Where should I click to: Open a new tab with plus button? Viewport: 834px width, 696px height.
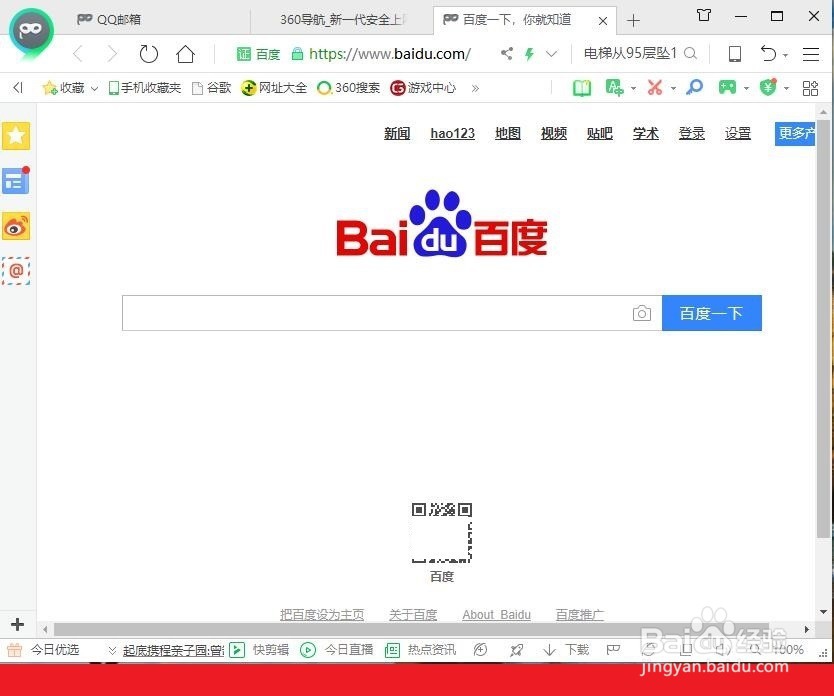coord(633,21)
